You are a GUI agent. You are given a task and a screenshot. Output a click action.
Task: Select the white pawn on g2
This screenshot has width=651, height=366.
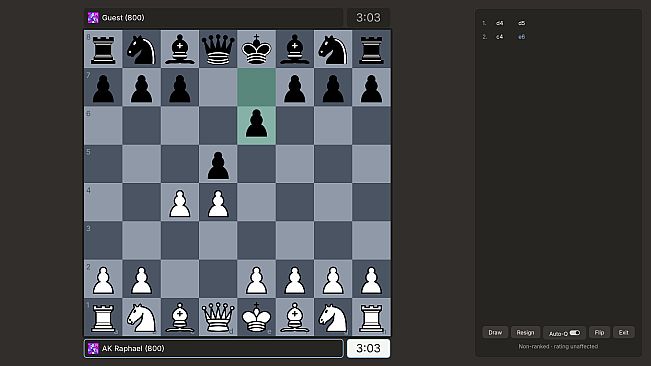(333, 279)
